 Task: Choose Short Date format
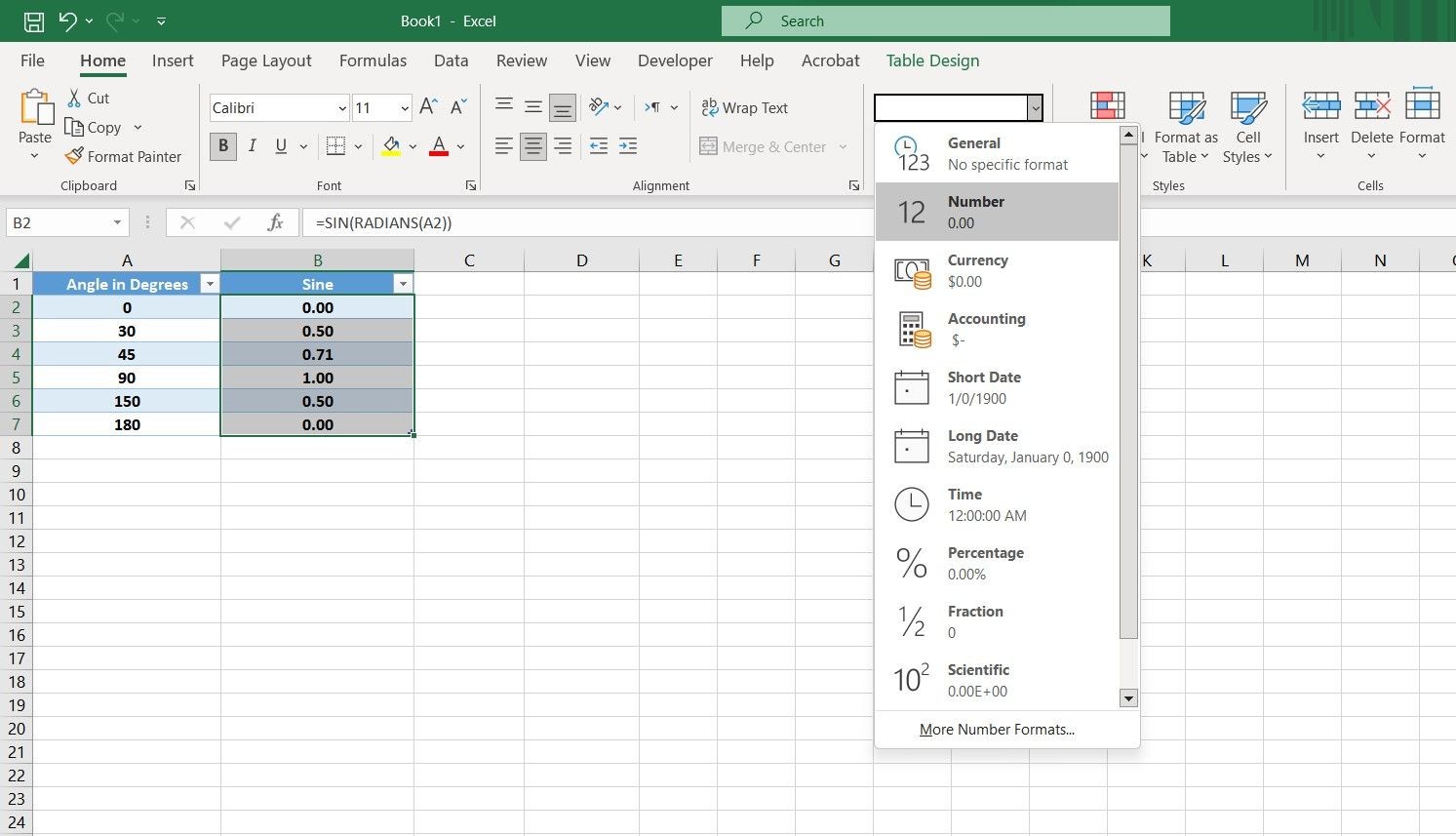click(x=997, y=387)
